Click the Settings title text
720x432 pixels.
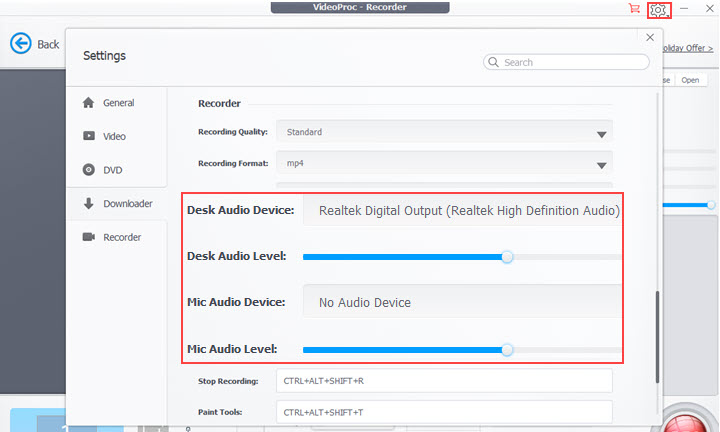104,56
